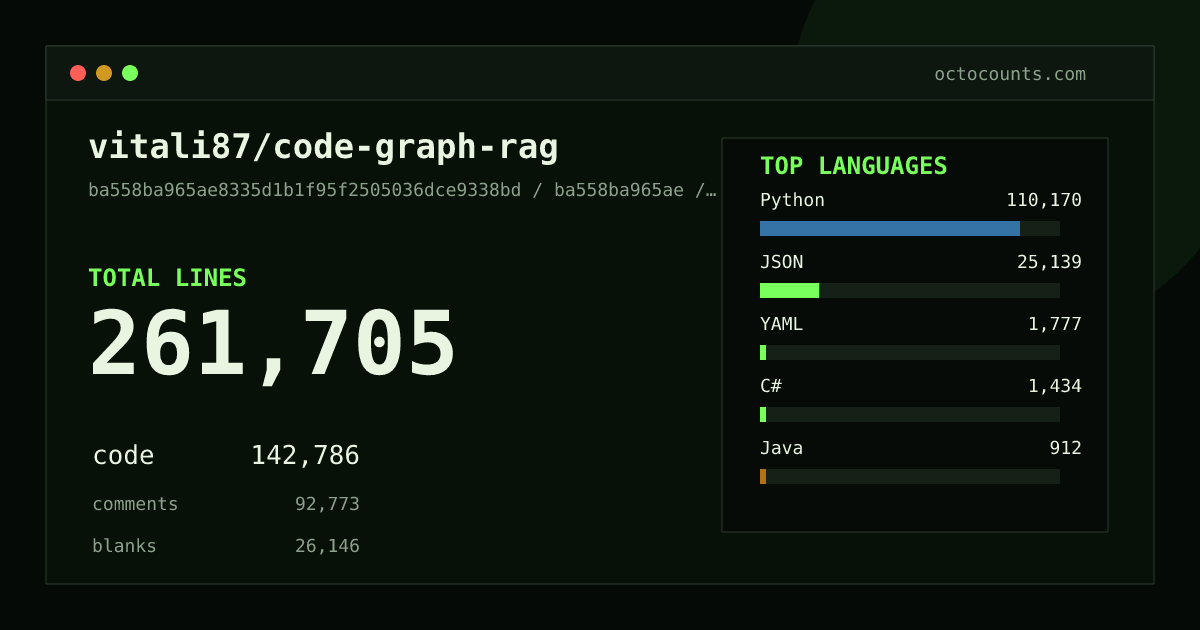Viewport: 1200px width, 630px height.
Task: Click the code count 142,786
Action: [305, 455]
